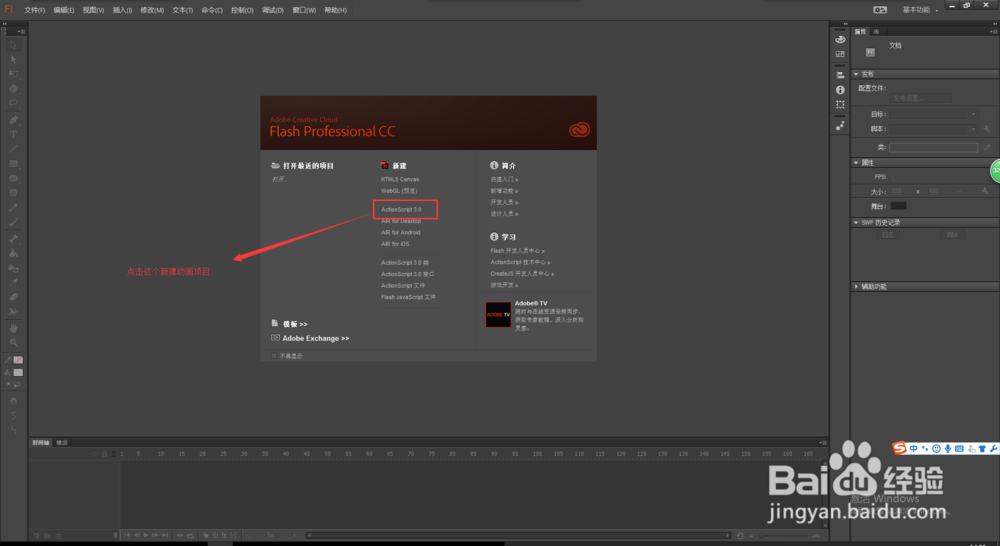Click the timeline lock-all-layers icon
This screenshot has height=546, width=1000.
pyautogui.click(x=105, y=454)
